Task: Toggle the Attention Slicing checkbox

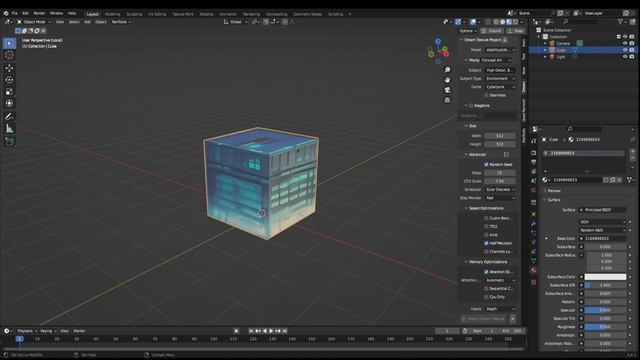Action: 486,272
